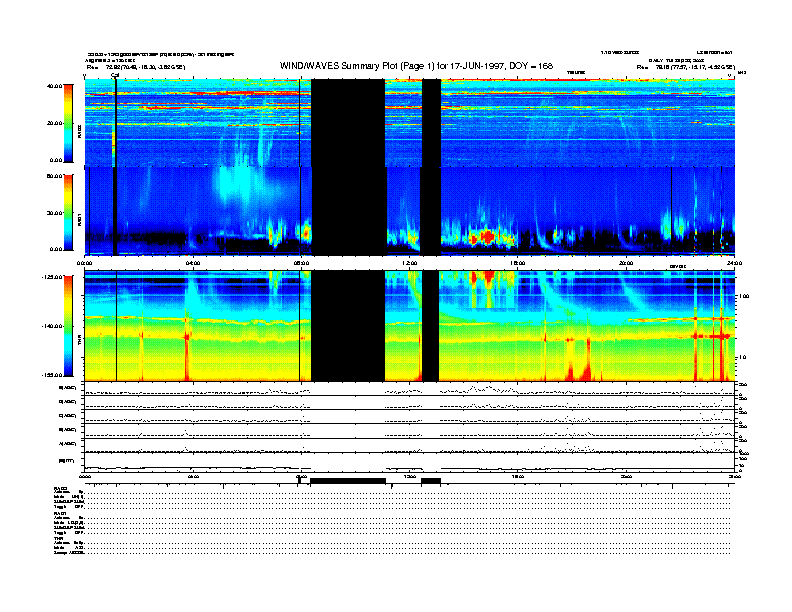This screenshot has height=612, width=792.
Task: Select the WIND/WAVES Summary Plot title text
Action: (416, 66)
